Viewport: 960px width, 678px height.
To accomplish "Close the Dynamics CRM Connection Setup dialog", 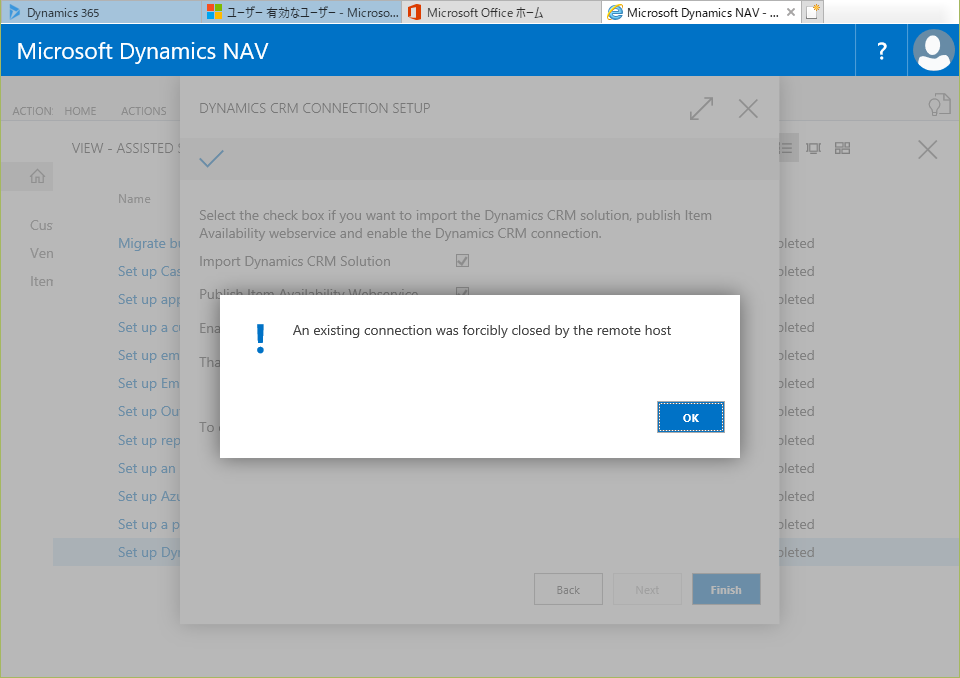I will point(748,108).
